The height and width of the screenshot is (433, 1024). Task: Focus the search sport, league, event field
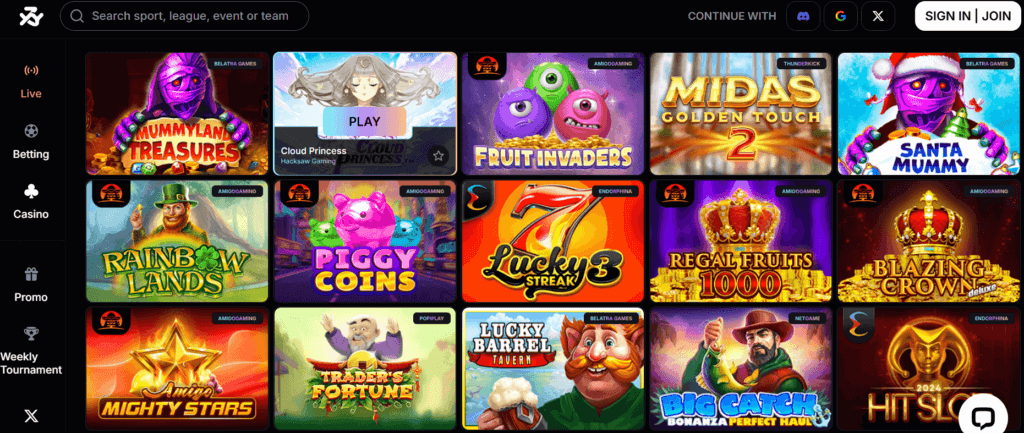(184, 16)
